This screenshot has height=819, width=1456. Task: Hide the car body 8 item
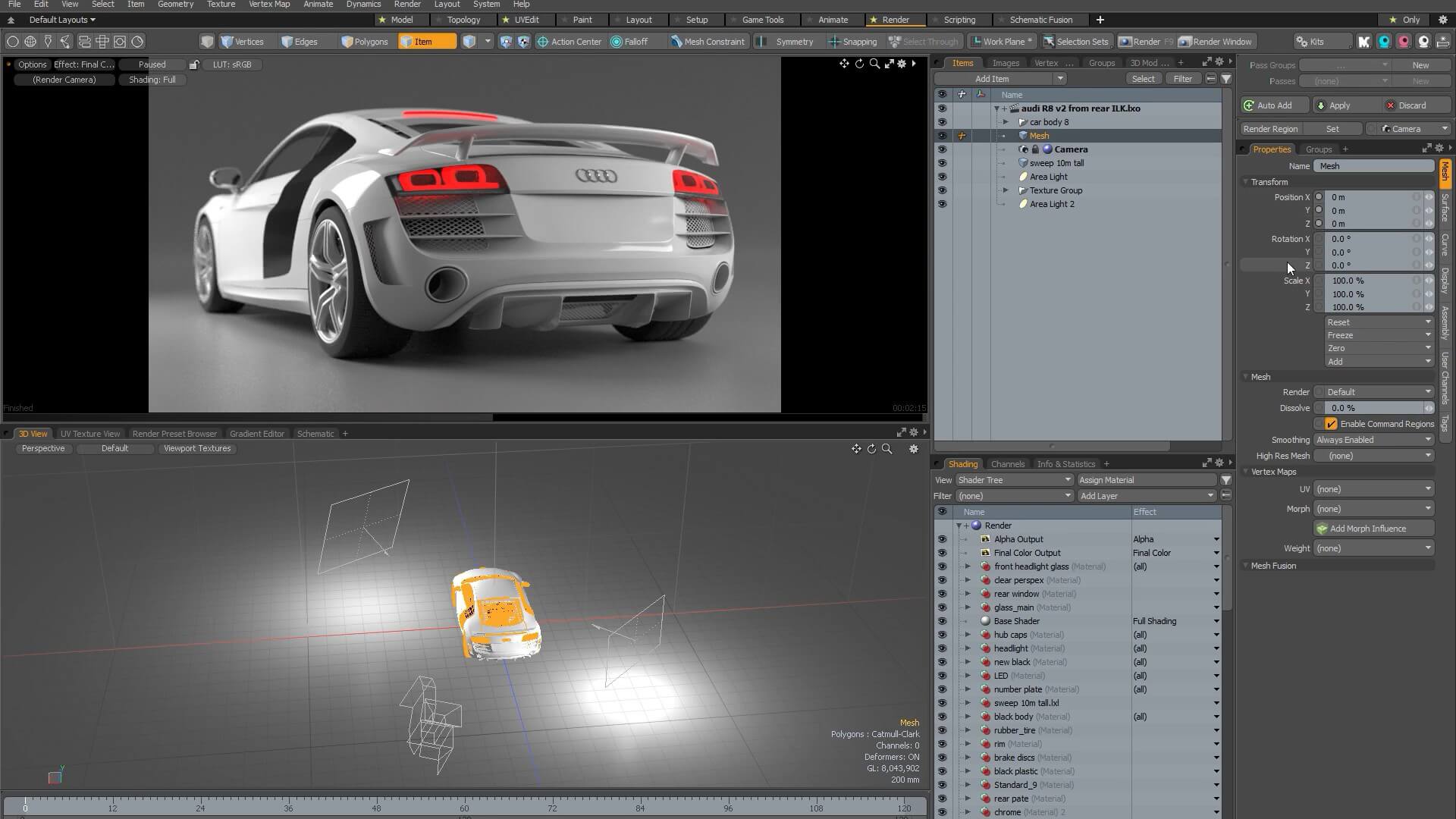click(942, 122)
